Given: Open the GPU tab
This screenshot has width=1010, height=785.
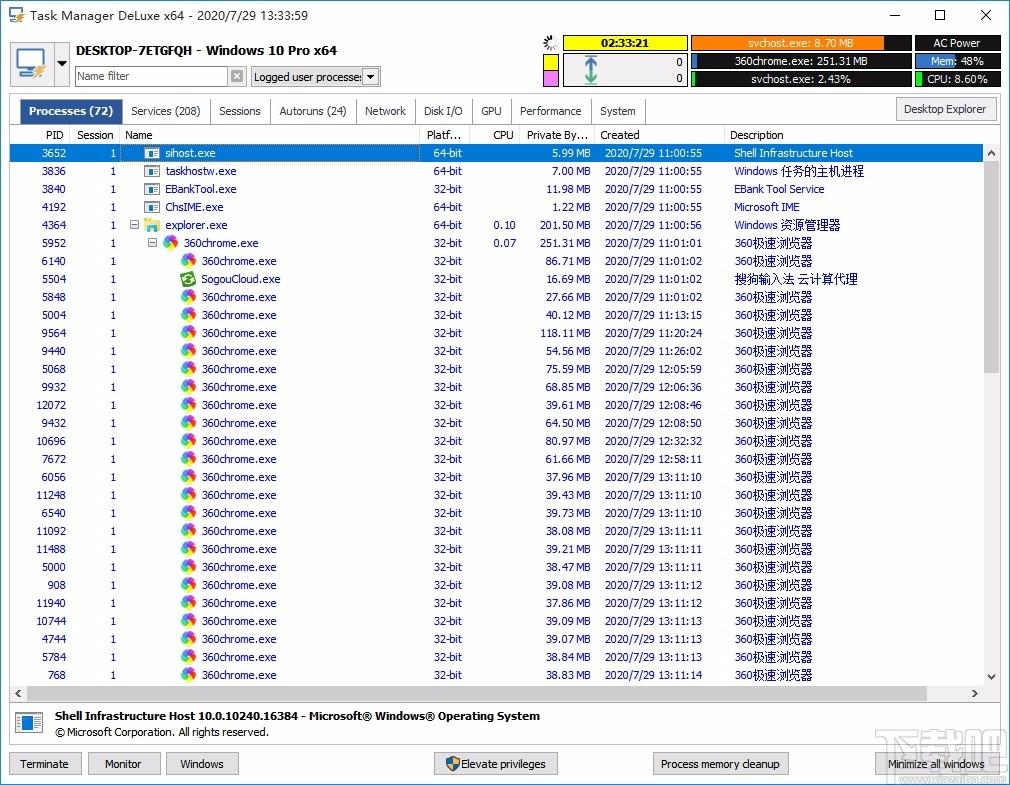Looking at the screenshot, I should [x=491, y=111].
